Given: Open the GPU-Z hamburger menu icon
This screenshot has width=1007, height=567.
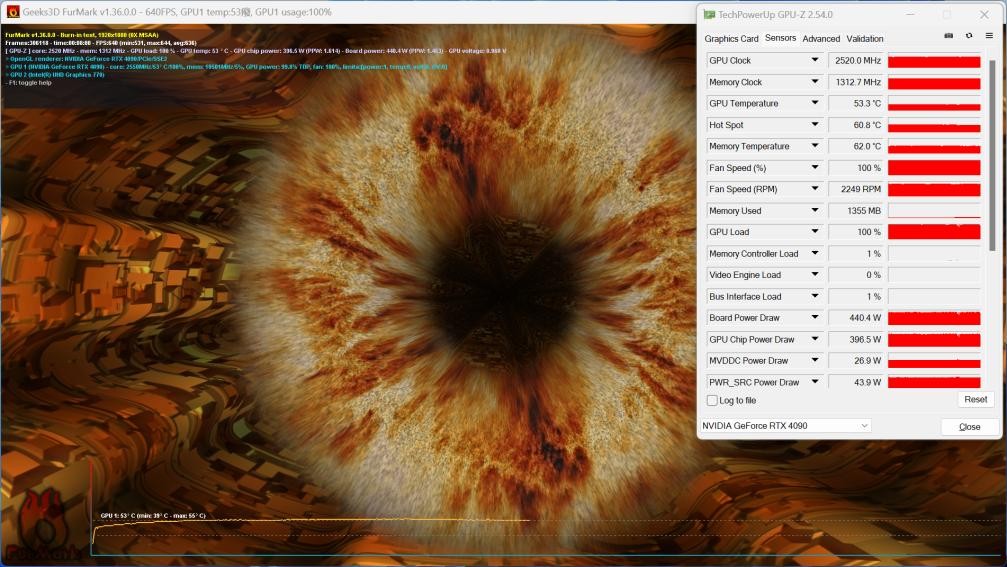Looking at the screenshot, I should pyautogui.click(x=989, y=36).
